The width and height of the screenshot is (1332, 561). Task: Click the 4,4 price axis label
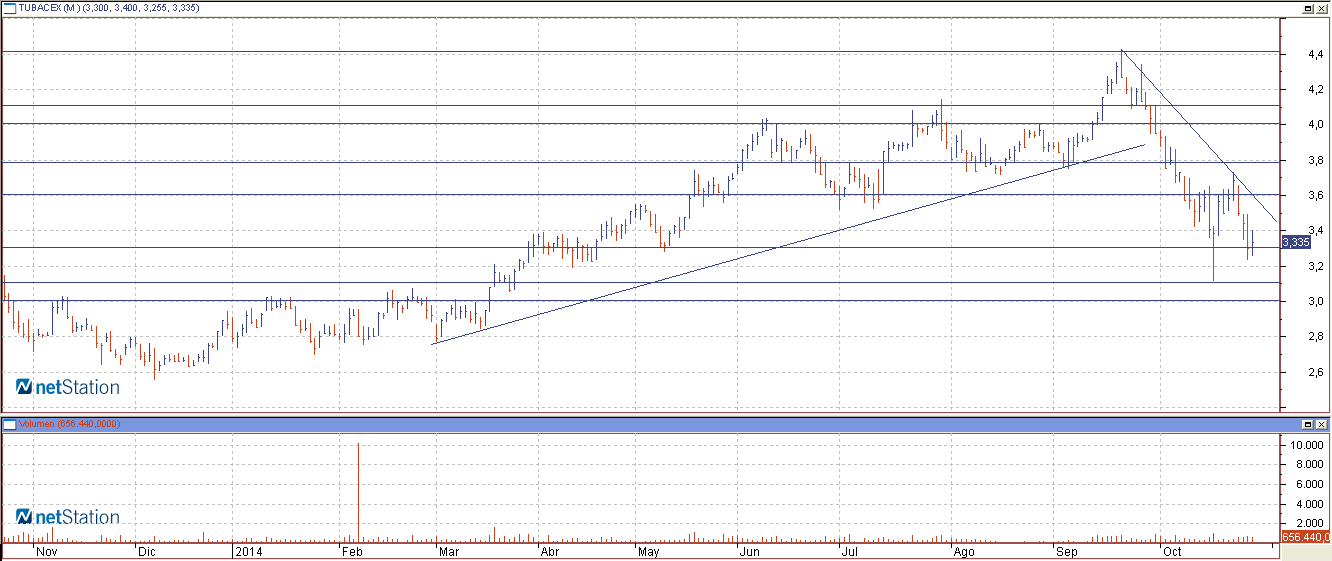(1316, 54)
